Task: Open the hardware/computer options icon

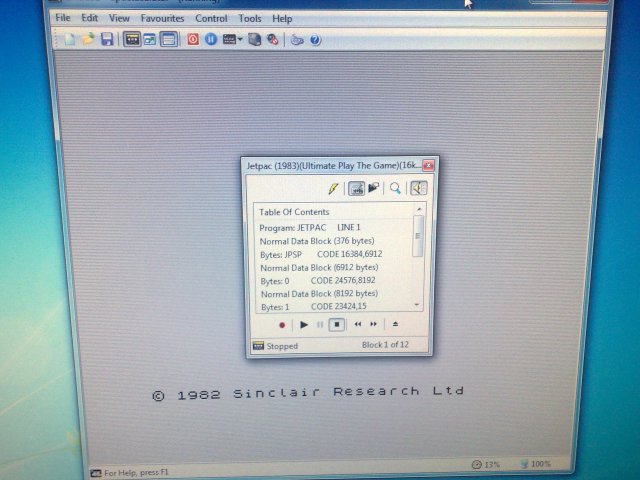Action: pyautogui.click(x=255, y=40)
